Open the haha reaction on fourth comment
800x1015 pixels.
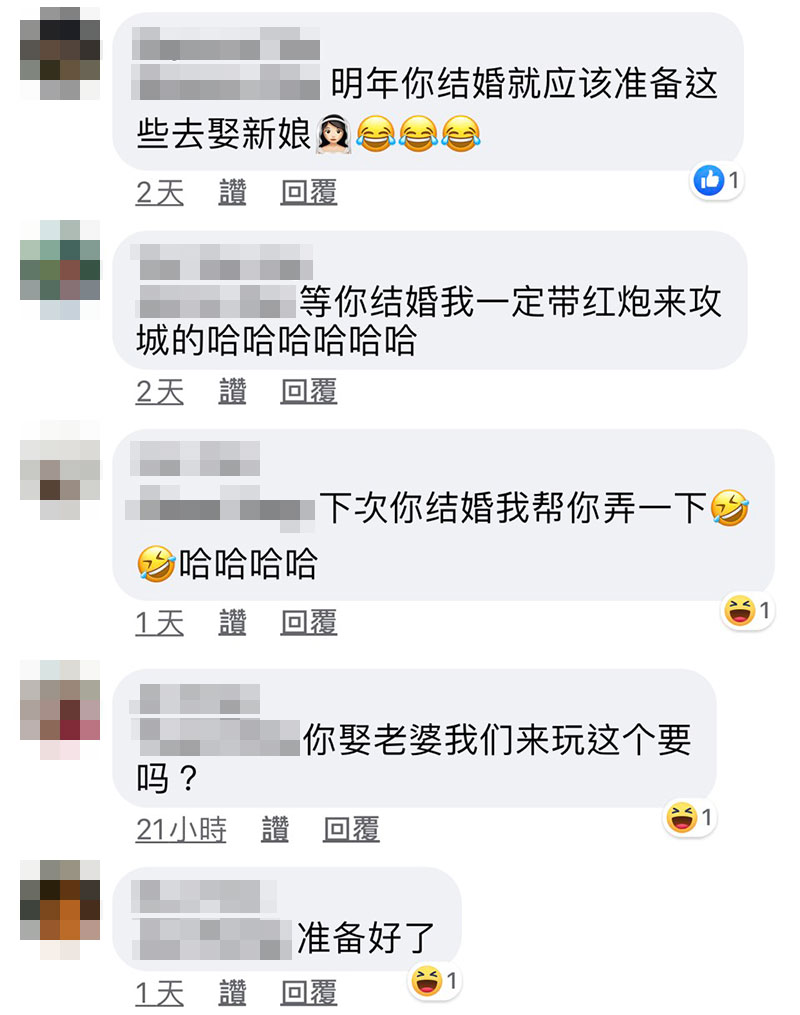point(690,818)
